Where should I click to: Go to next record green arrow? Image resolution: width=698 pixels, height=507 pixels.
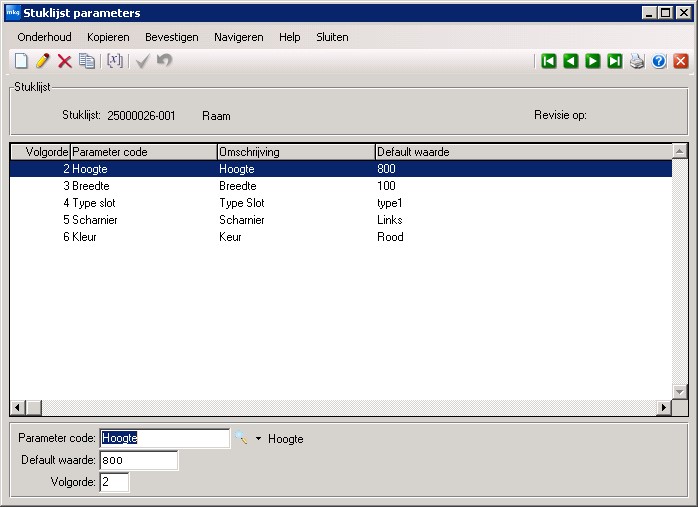[x=592, y=61]
